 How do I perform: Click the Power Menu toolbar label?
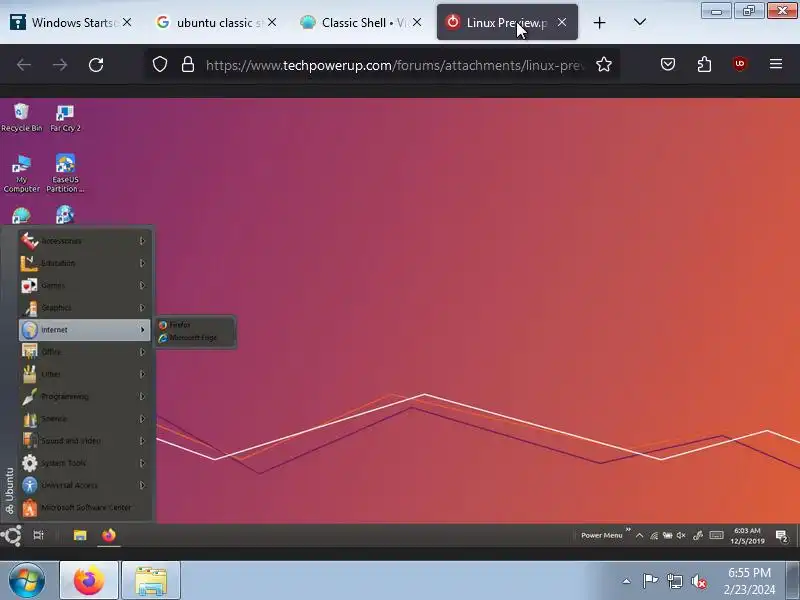602,535
